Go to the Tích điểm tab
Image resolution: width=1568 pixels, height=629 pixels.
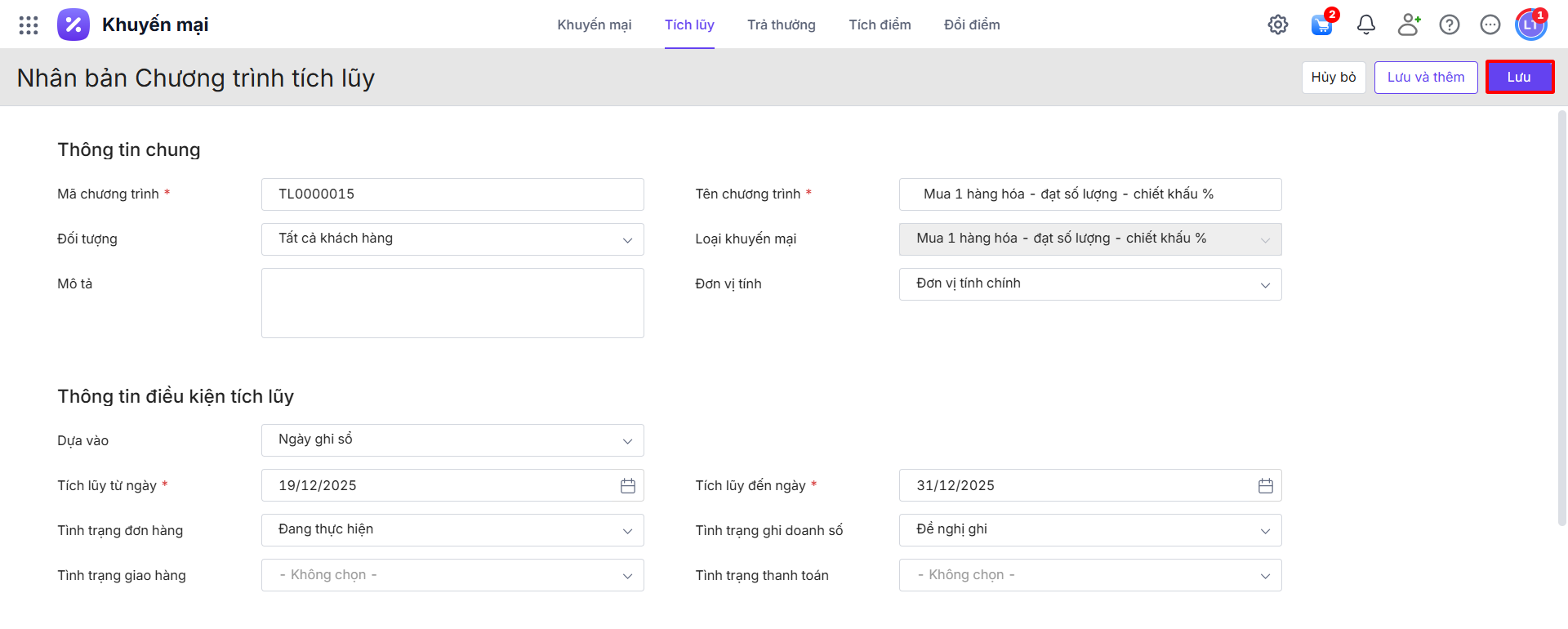click(880, 25)
